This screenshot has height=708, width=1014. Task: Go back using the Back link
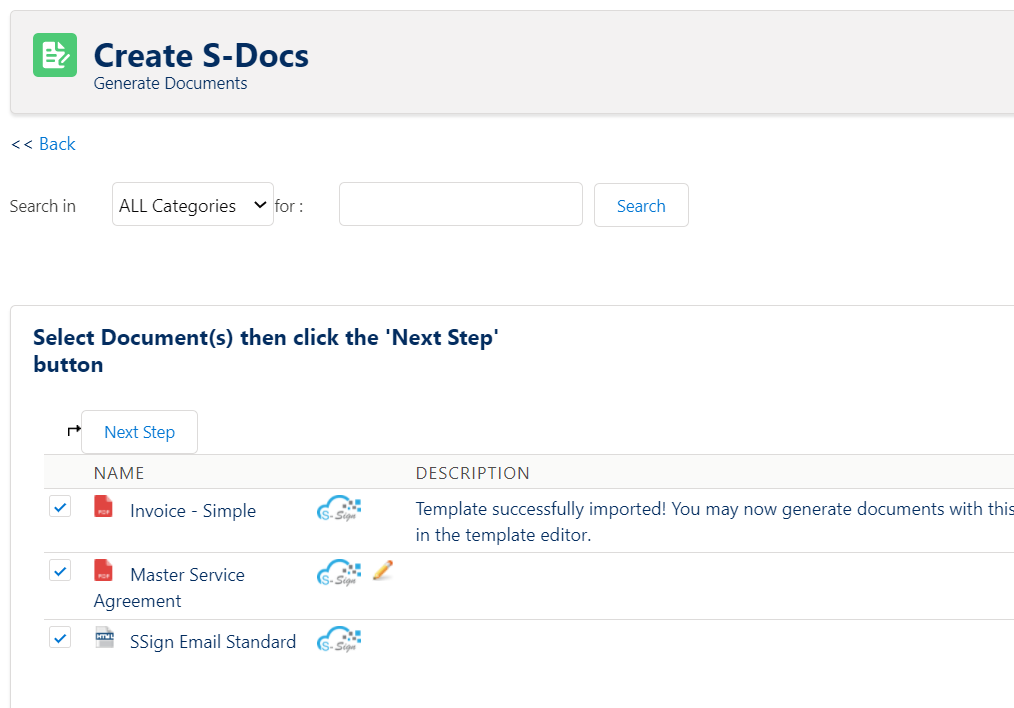[57, 144]
